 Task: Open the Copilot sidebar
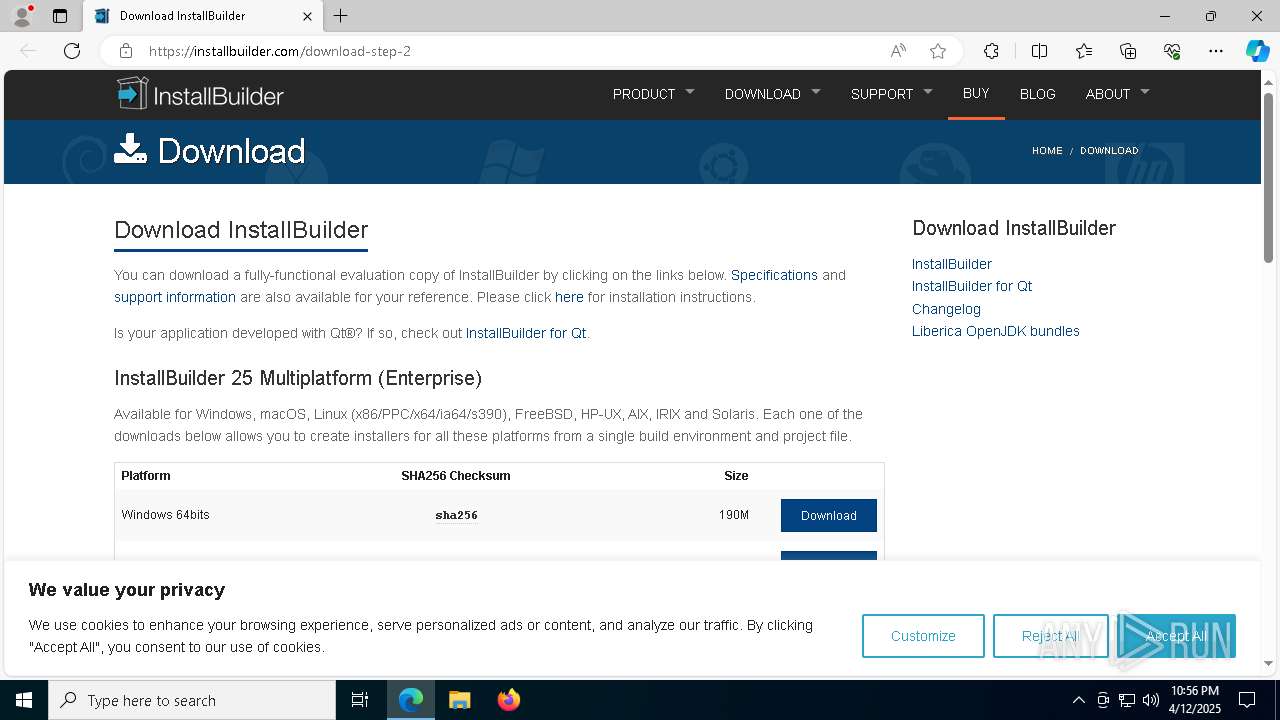click(1257, 51)
